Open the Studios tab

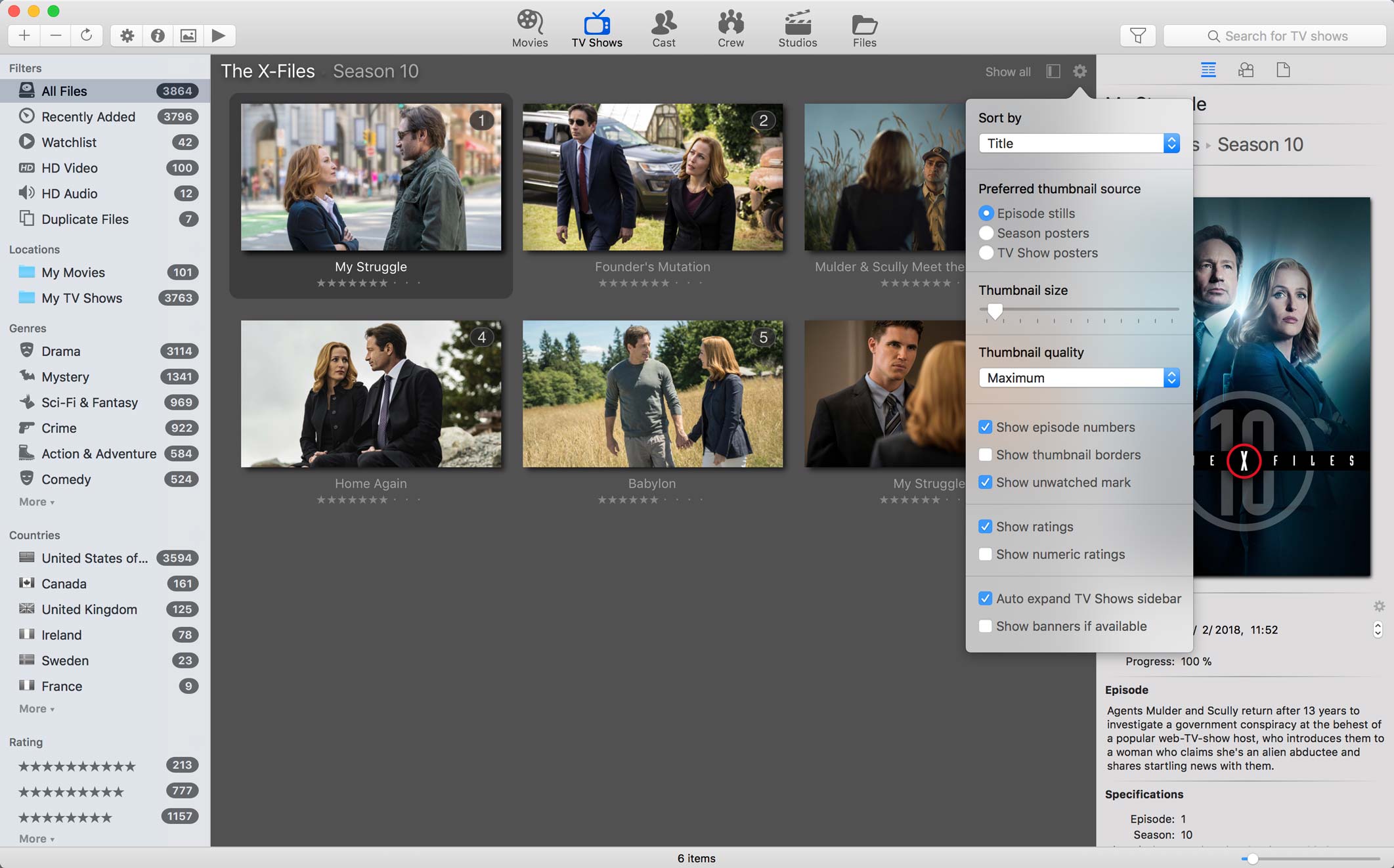tap(798, 29)
